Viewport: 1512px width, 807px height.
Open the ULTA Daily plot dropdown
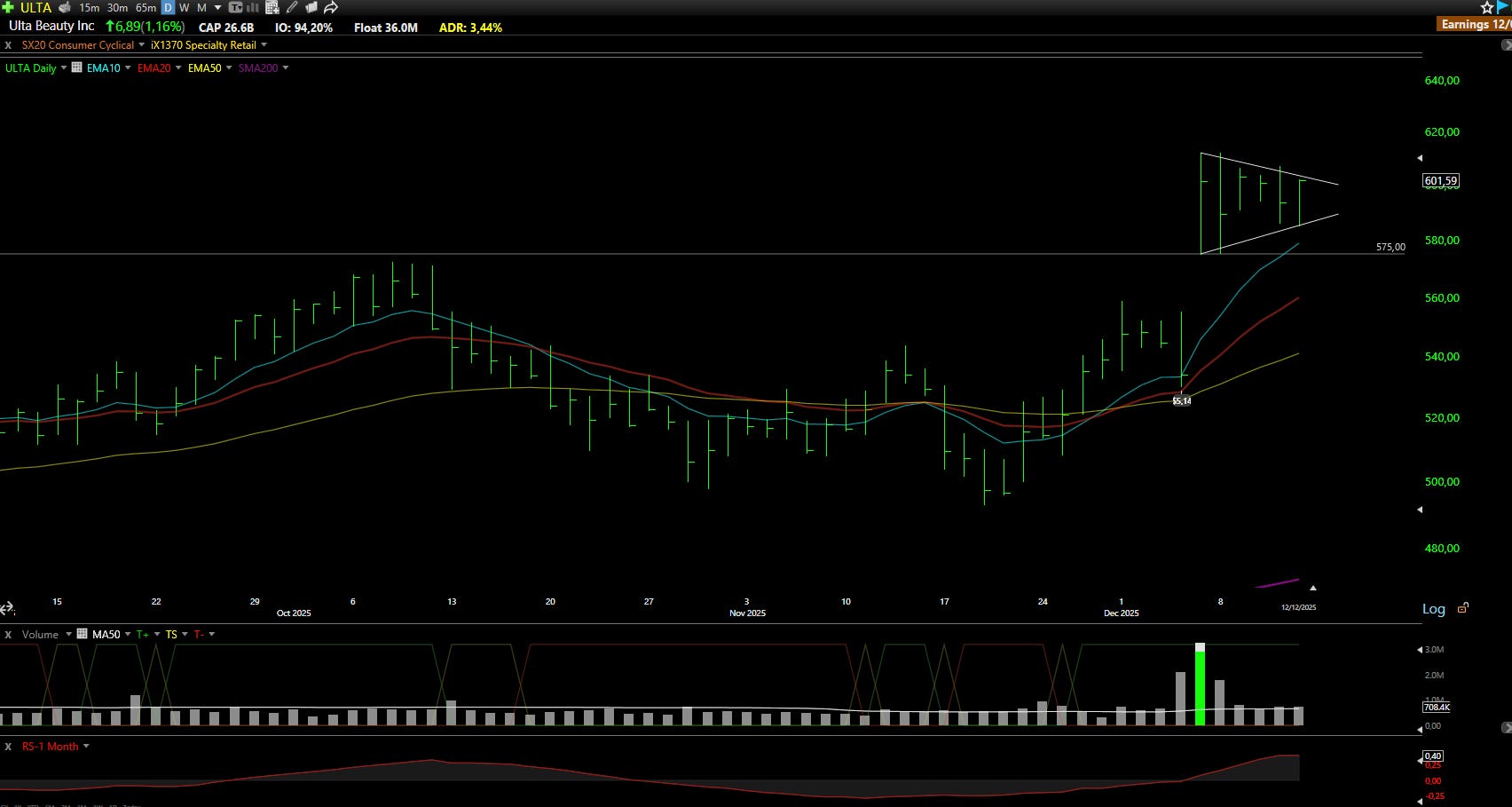(64, 67)
